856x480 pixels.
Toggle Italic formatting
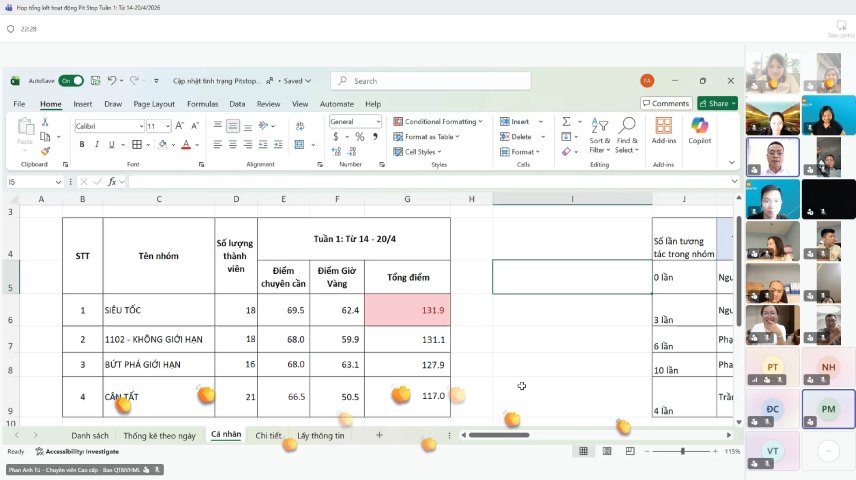[x=97, y=144]
